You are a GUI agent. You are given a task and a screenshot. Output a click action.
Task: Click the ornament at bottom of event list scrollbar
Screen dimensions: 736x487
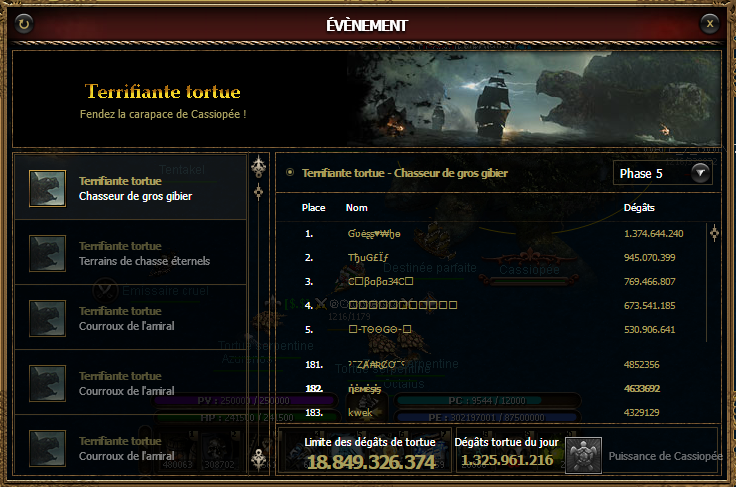pos(259,459)
